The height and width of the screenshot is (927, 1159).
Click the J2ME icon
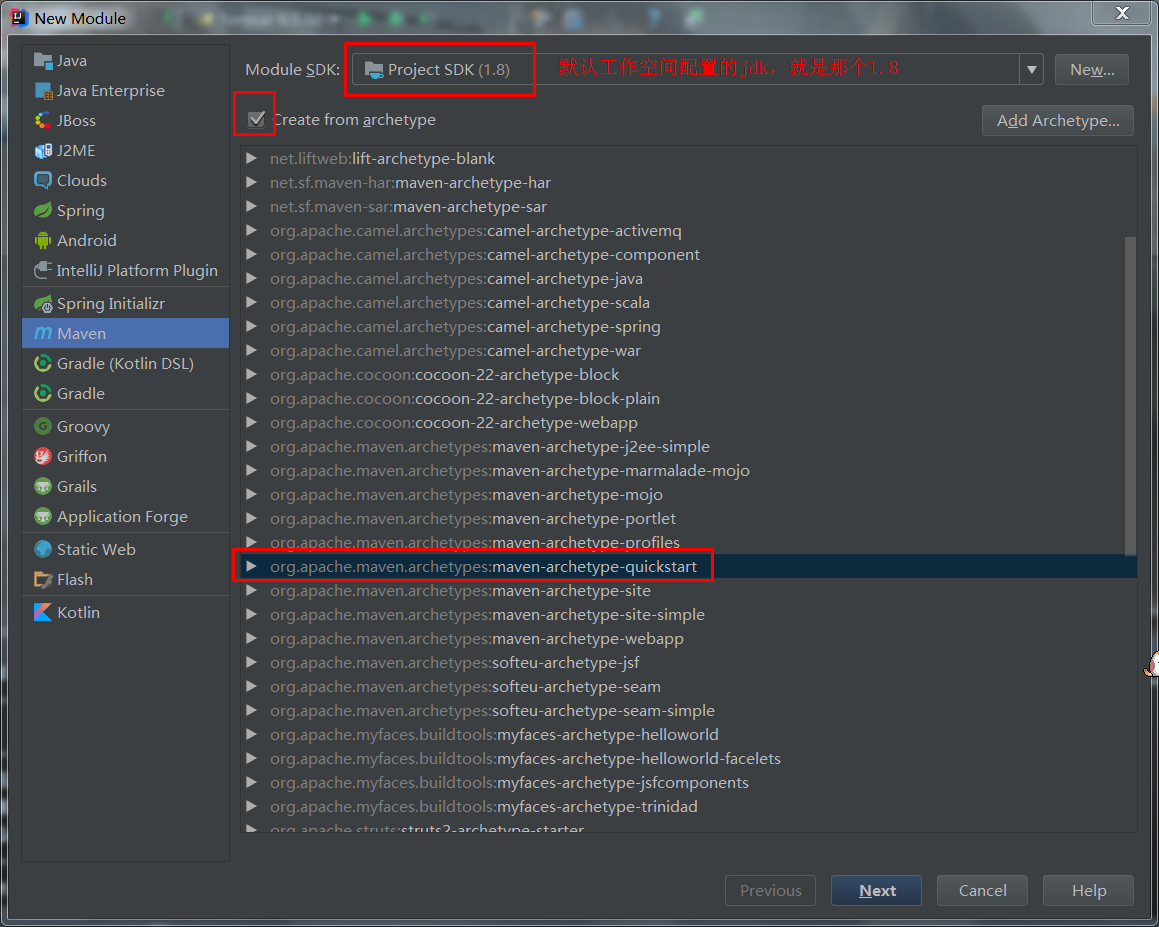click(x=43, y=151)
